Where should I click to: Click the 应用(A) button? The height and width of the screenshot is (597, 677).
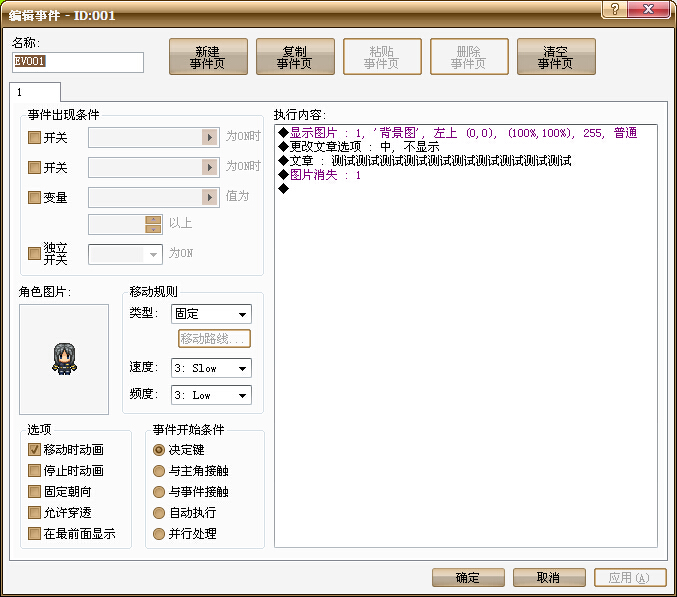pos(630,577)
